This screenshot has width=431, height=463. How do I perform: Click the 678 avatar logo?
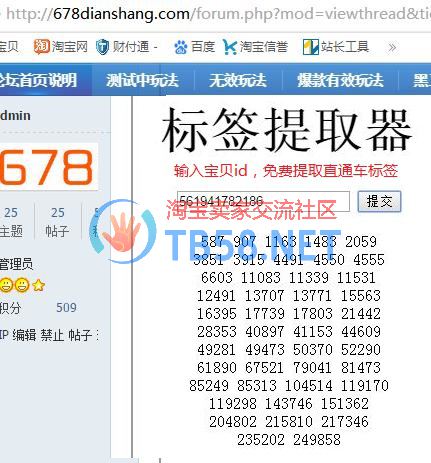click(49, 167)
